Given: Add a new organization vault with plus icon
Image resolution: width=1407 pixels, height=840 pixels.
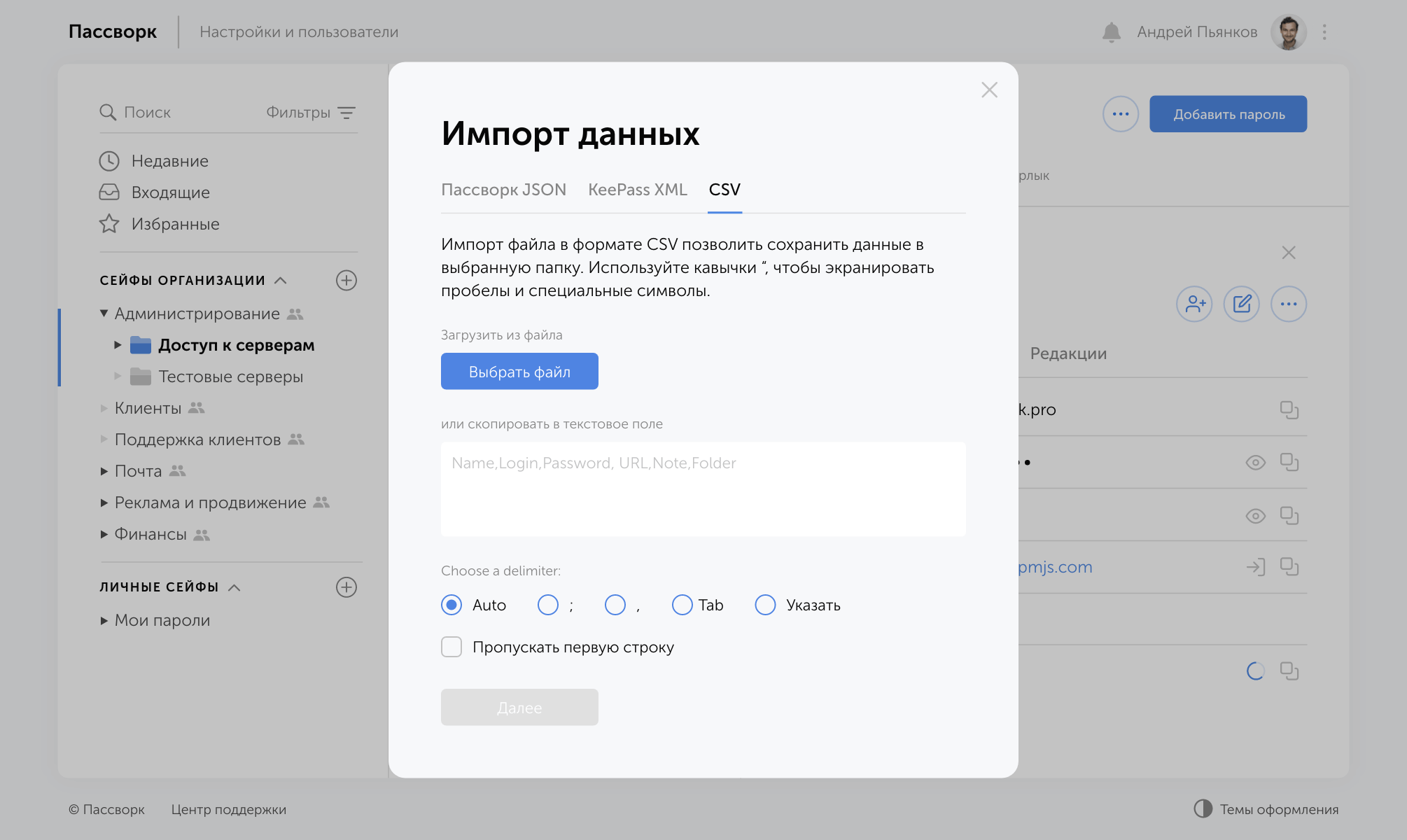Looking at the screenshot, I should tap(346, 281).
